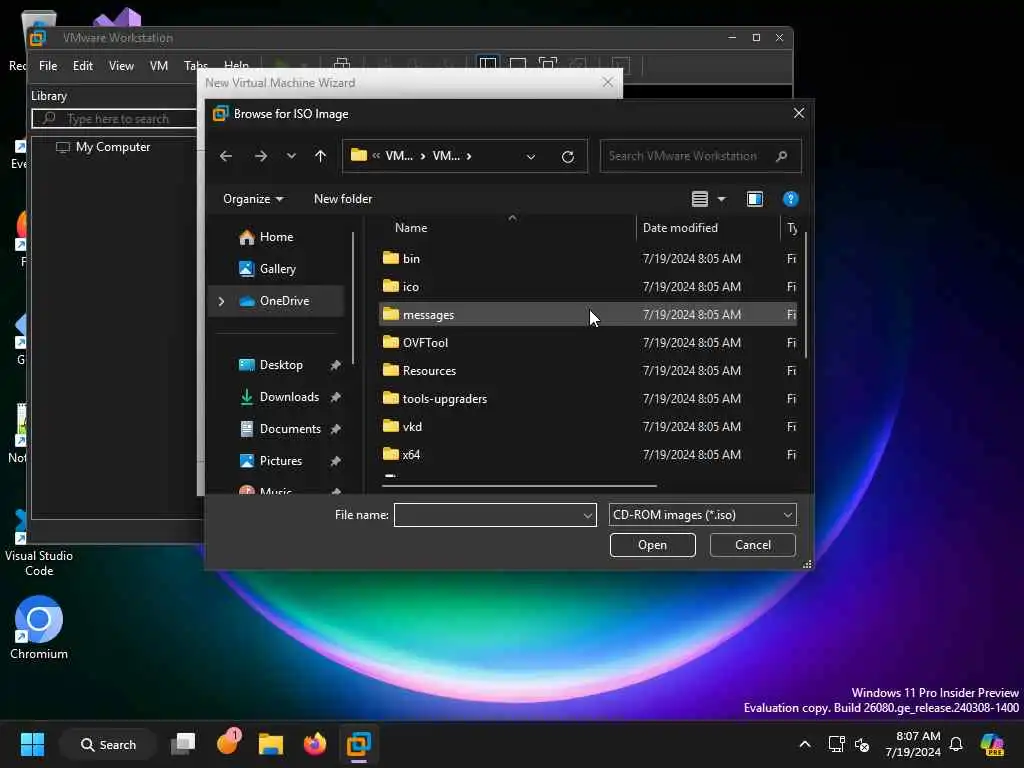
Task: Open the notification bell in the taskbar
Action: 956,744
